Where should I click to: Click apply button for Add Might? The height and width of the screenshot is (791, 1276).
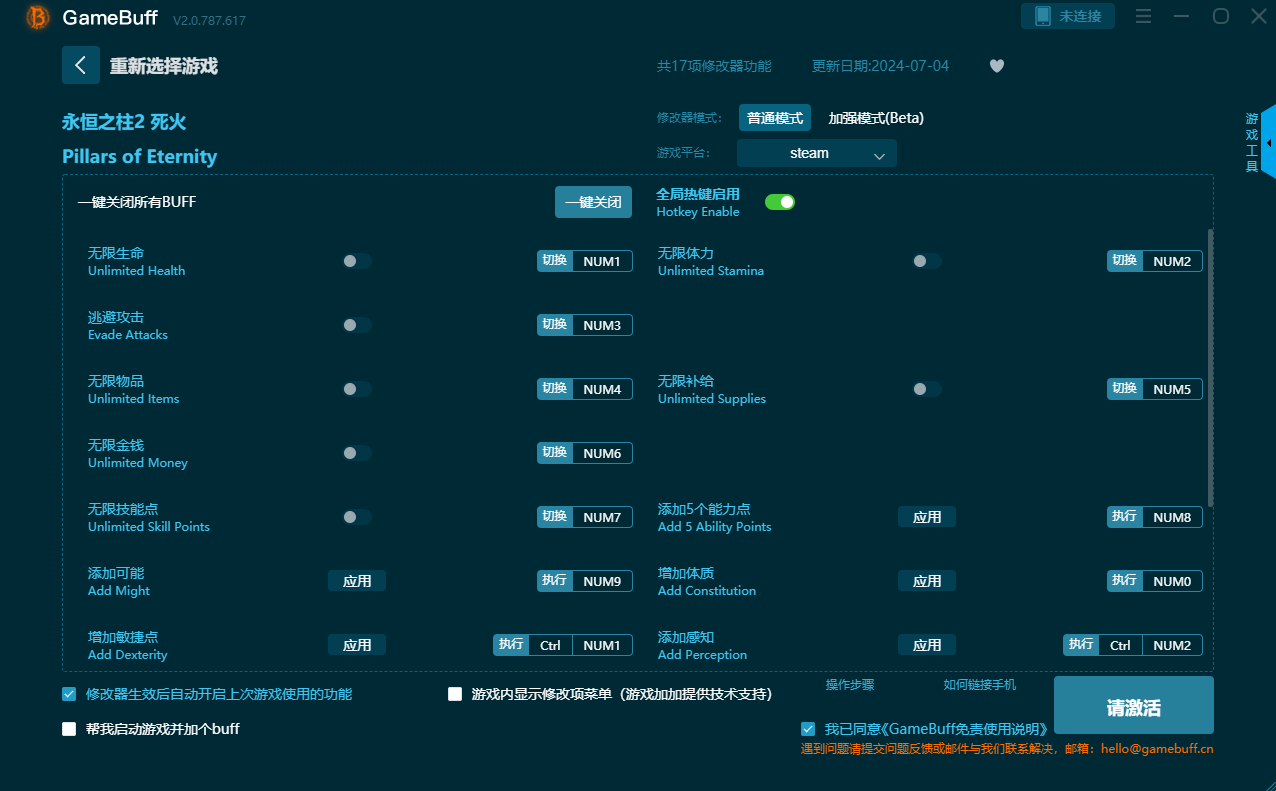pos(357,581)
